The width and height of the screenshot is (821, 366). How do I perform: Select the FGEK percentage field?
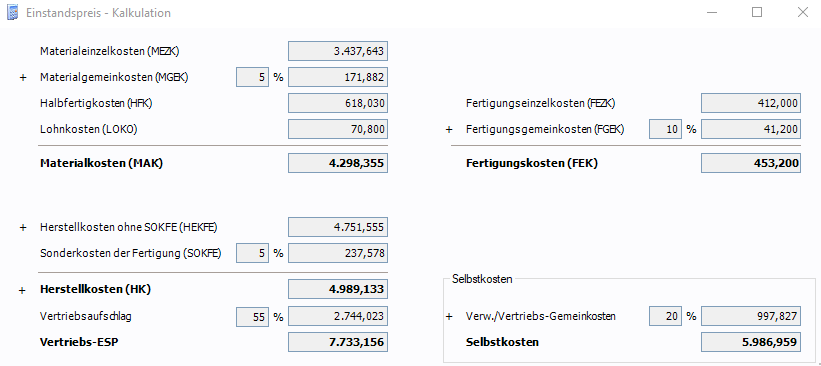tap(665, 129)
